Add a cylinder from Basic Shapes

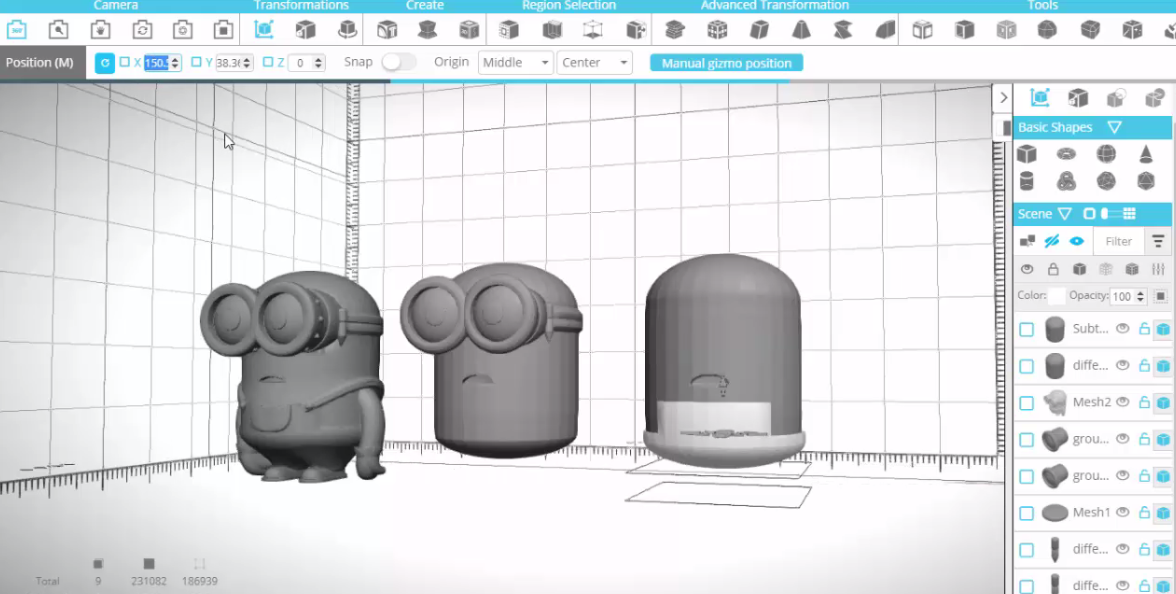(x=1027, y=181)
